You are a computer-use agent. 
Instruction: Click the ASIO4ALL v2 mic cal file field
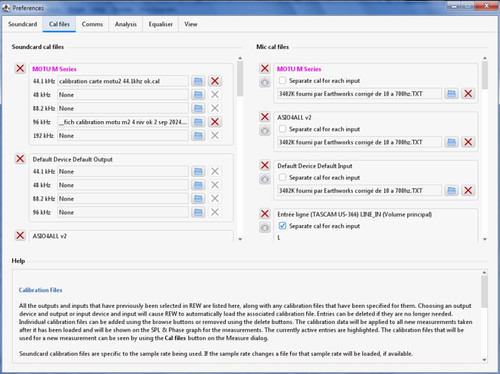click(359, 142)
